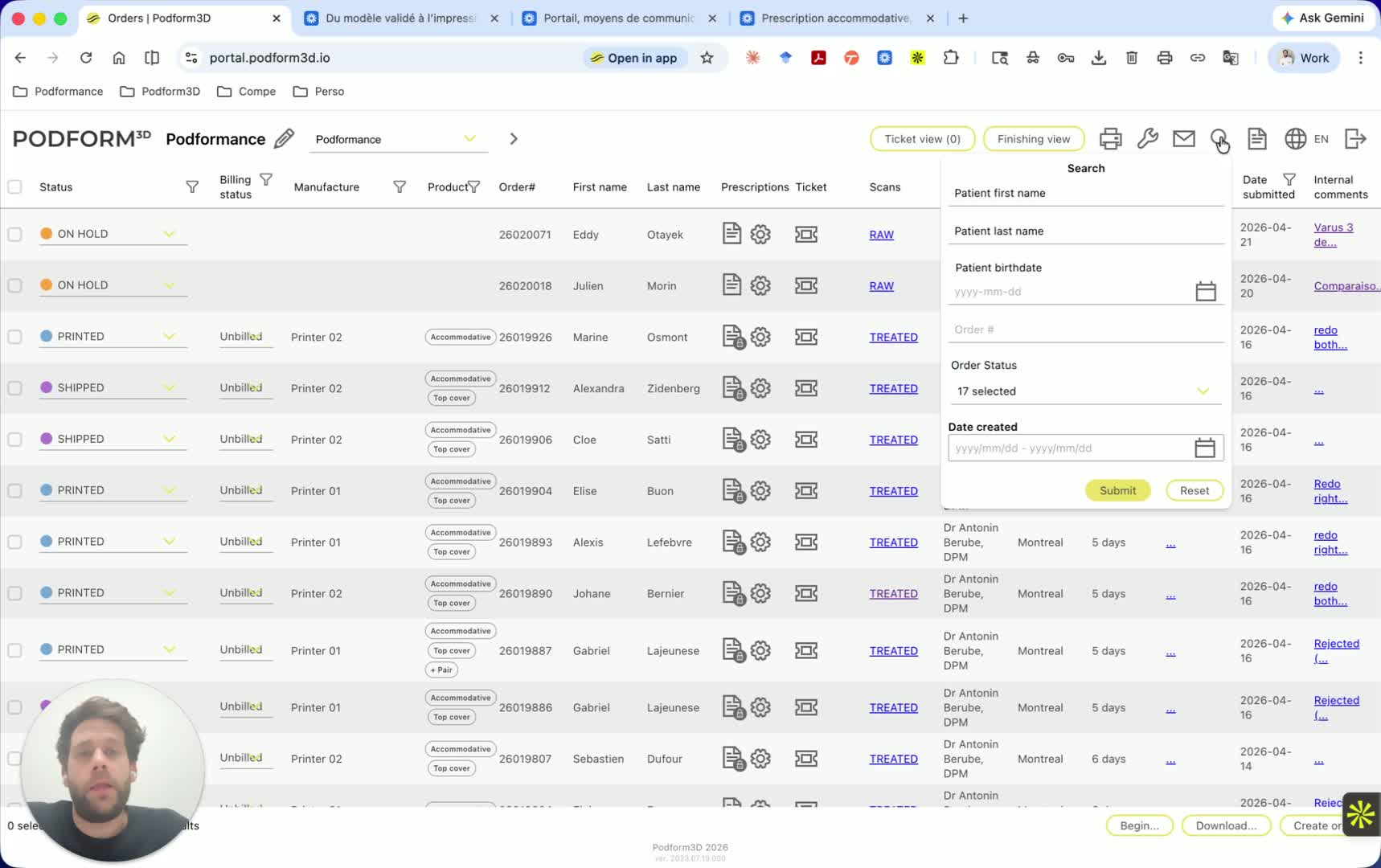Filter the Manufacture column
Image resolution: width=1381 pixels, height=868 pixels.
(400, 187)
